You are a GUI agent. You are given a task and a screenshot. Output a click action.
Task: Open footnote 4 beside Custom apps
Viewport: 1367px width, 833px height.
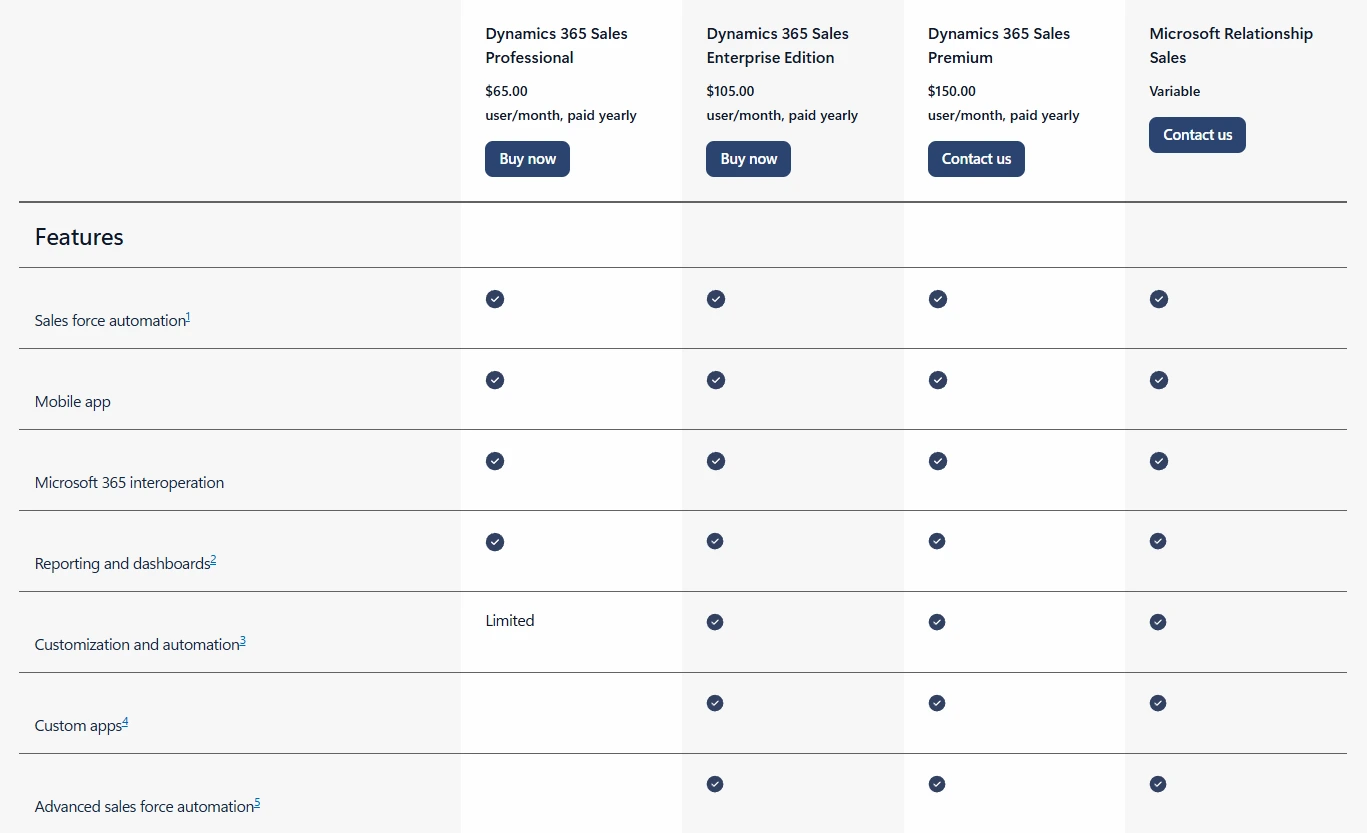tap(124, 720)
